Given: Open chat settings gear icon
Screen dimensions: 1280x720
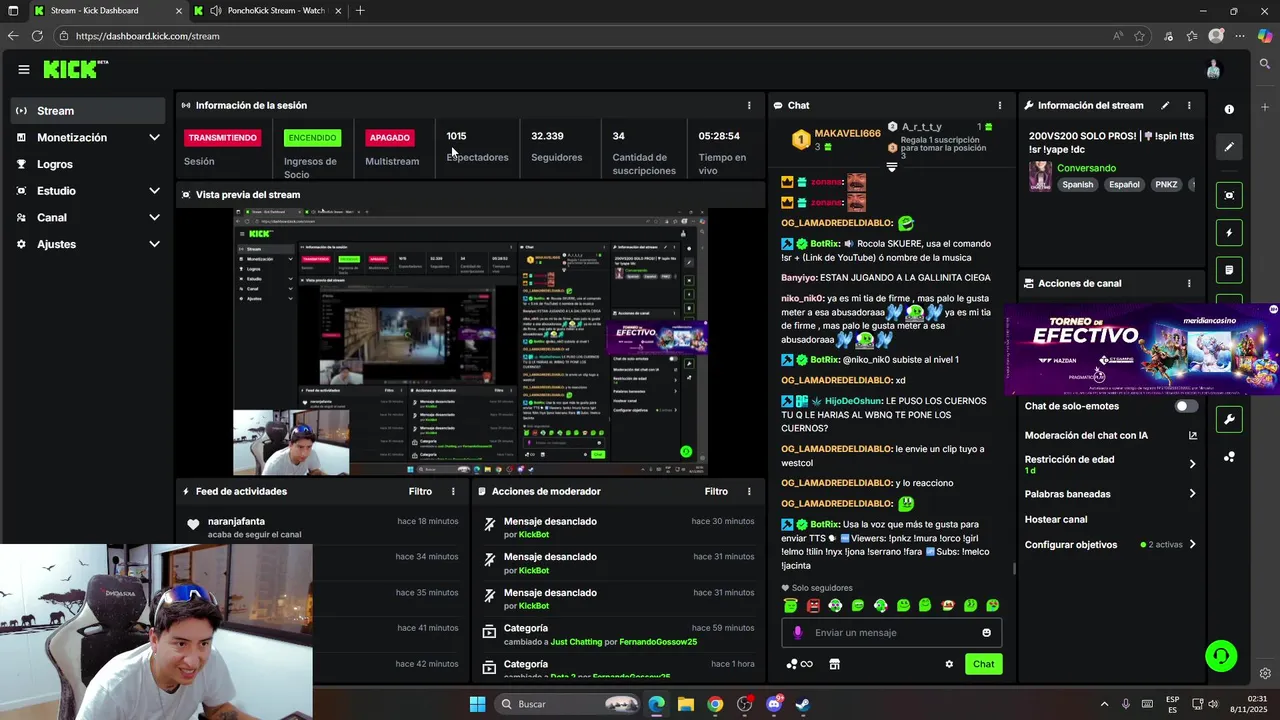Looking at the screenshot, I should coord(949,664).
